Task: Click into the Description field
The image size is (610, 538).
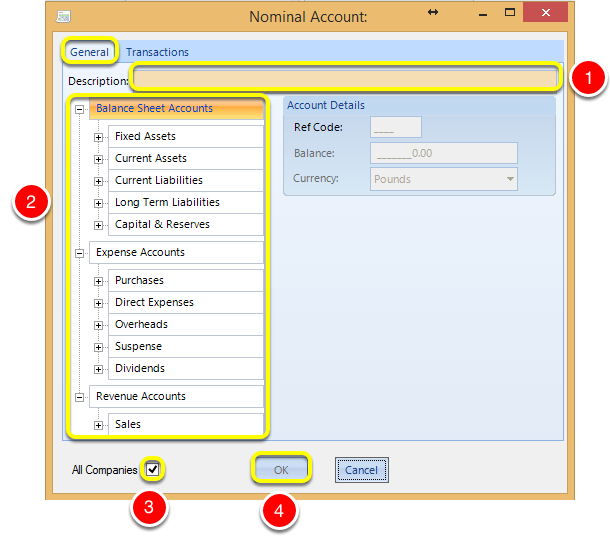Action: point(345,78)
